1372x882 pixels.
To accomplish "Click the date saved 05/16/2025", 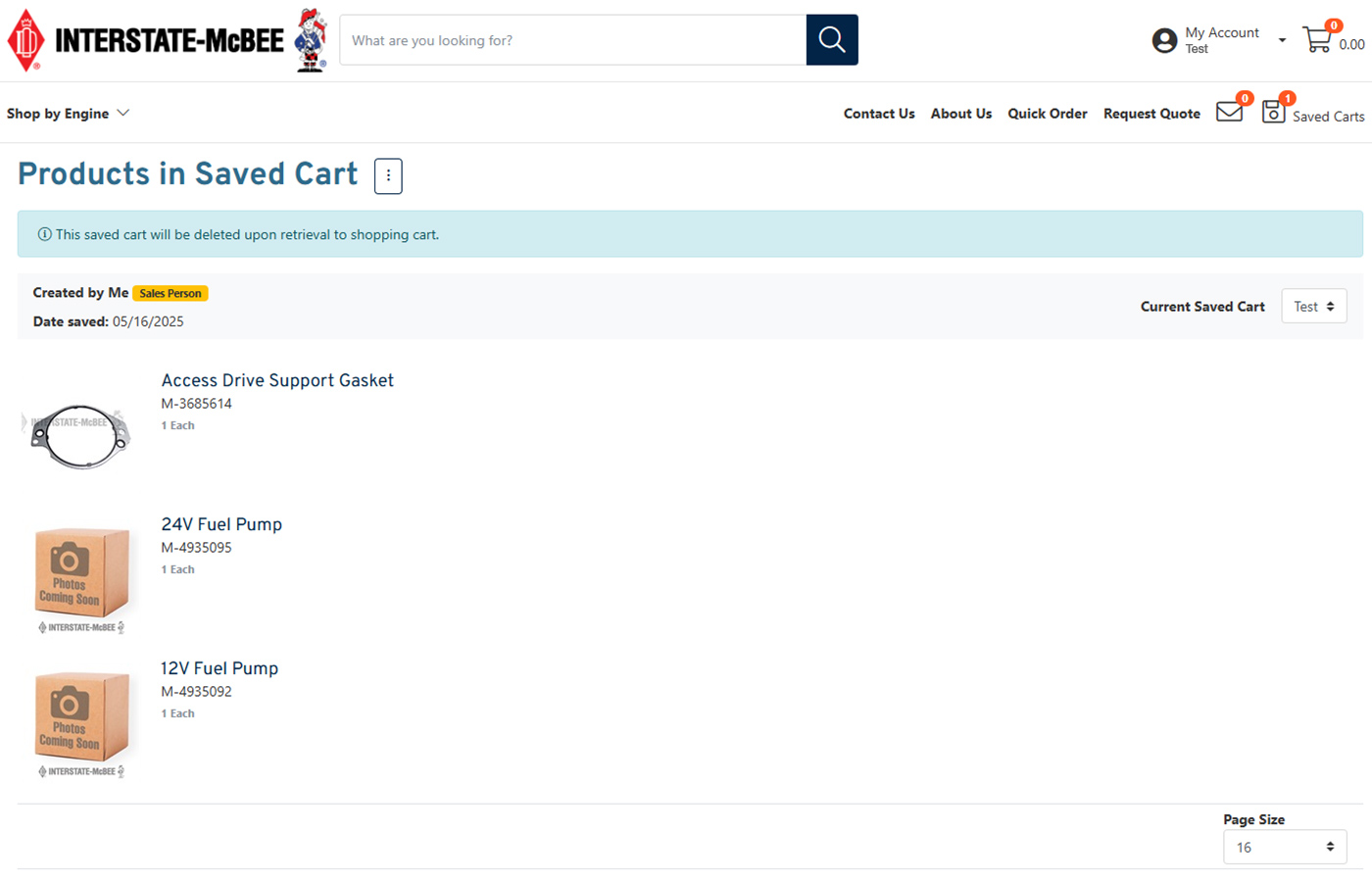I will 148,321.
